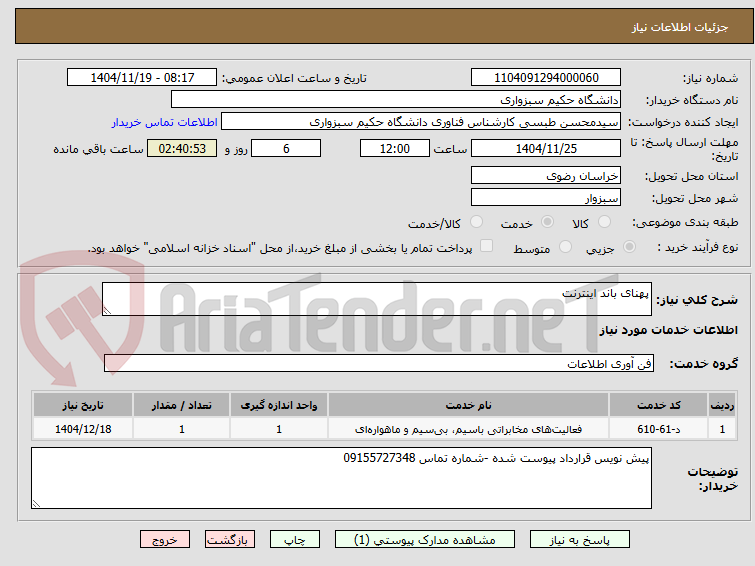
Task: Click the resize handle of the شرح کلی نیاز box
Action: 107,311
